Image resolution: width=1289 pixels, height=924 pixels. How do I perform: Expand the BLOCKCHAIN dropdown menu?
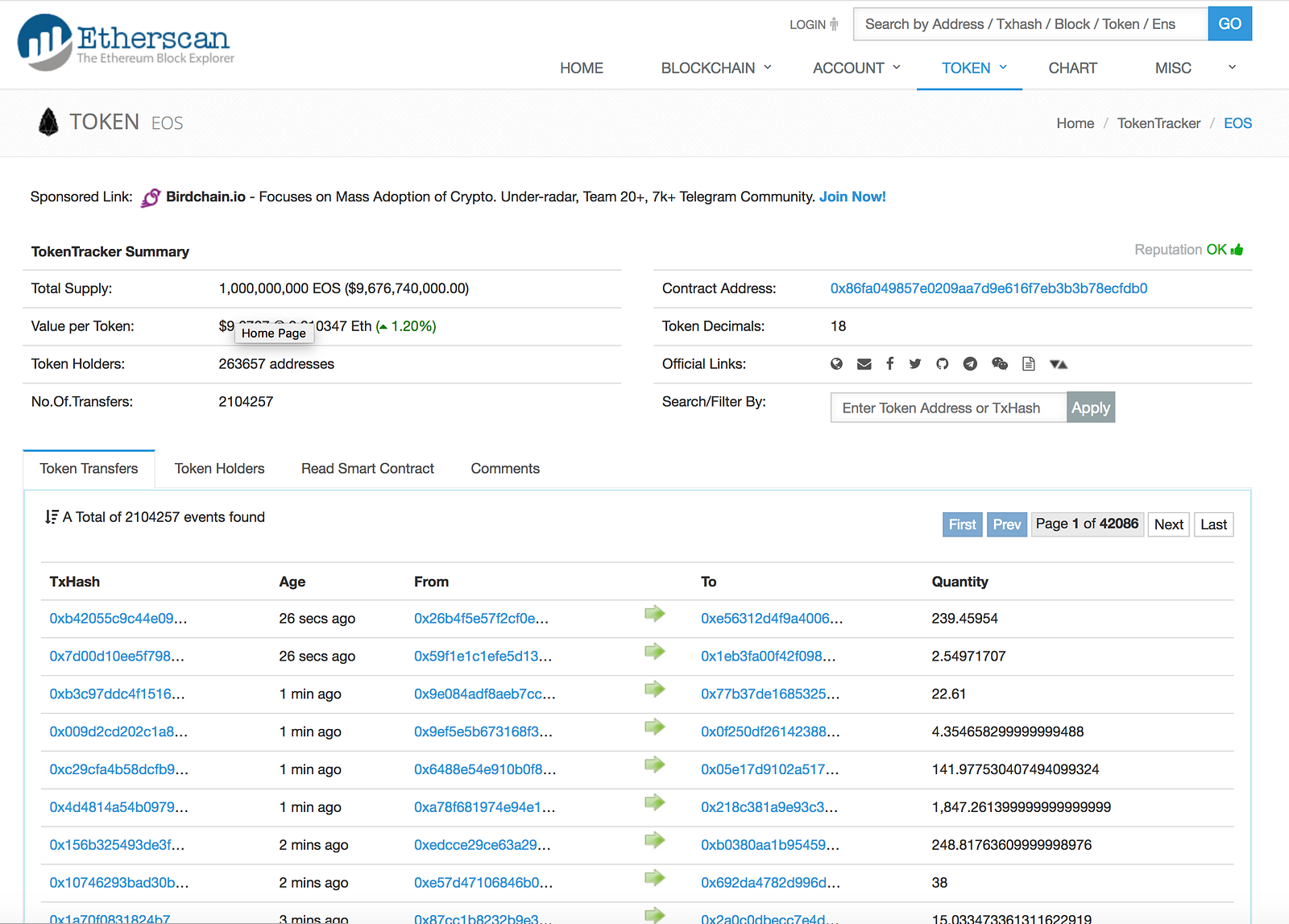tap(716, 68)
